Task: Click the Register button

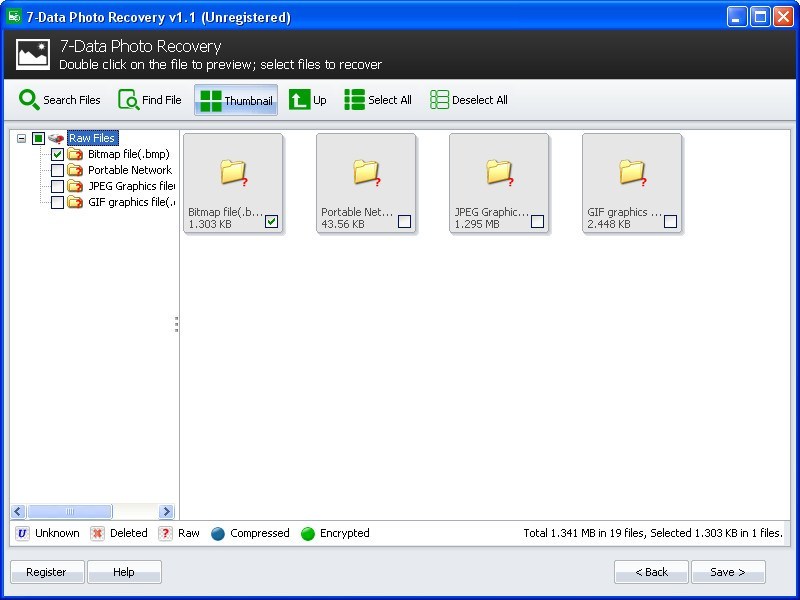Action: coord(46,571)
